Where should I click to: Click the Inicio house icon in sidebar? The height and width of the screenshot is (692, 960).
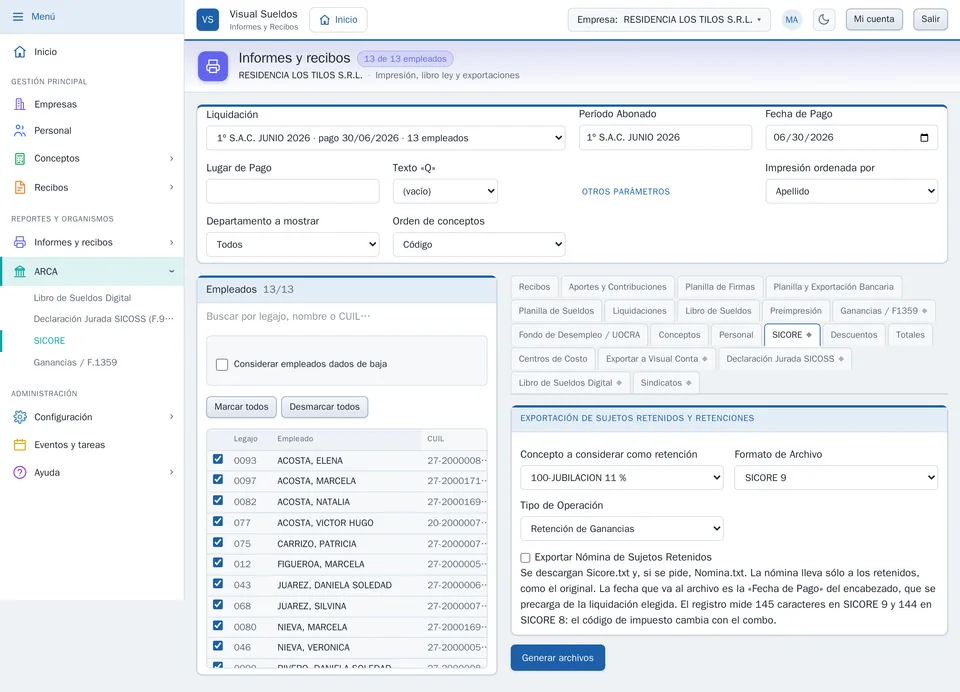[20, 51]
